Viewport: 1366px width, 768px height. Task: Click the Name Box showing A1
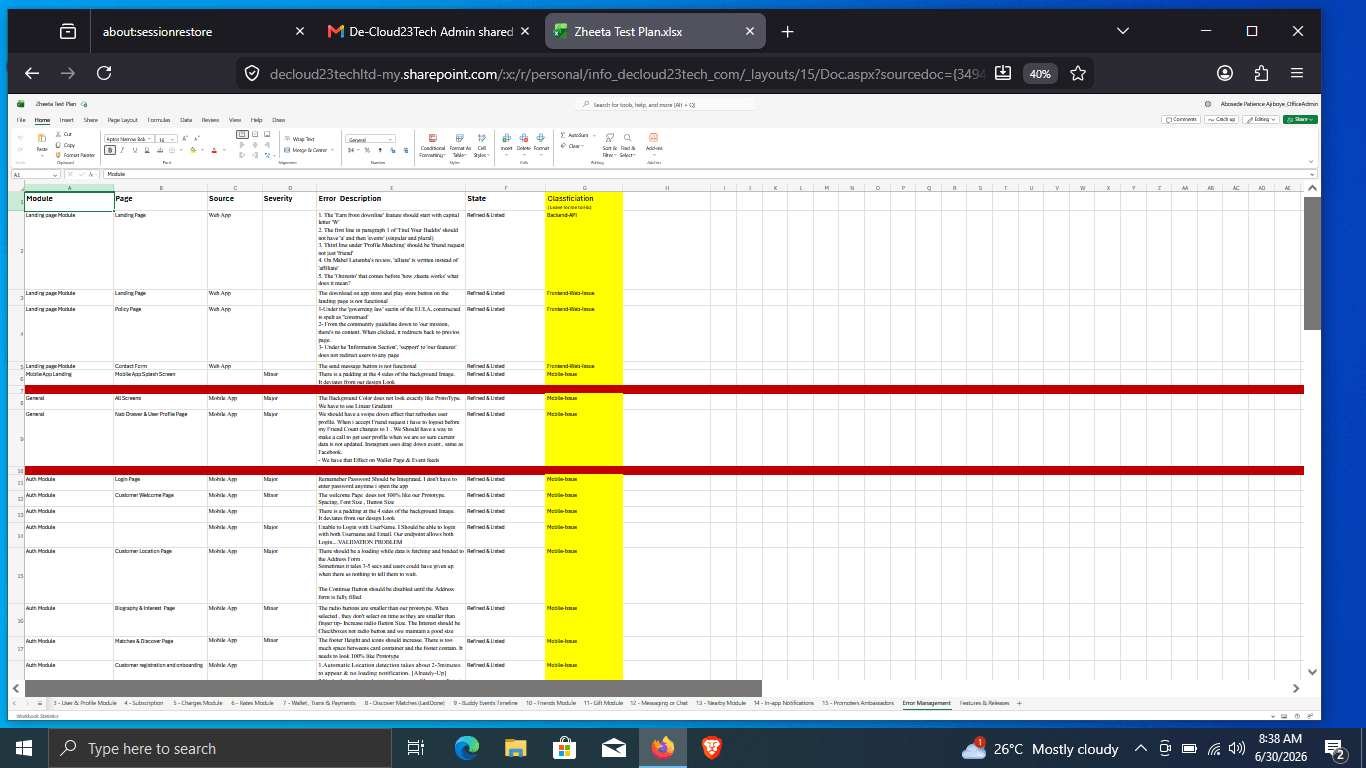tap(34, 174)
